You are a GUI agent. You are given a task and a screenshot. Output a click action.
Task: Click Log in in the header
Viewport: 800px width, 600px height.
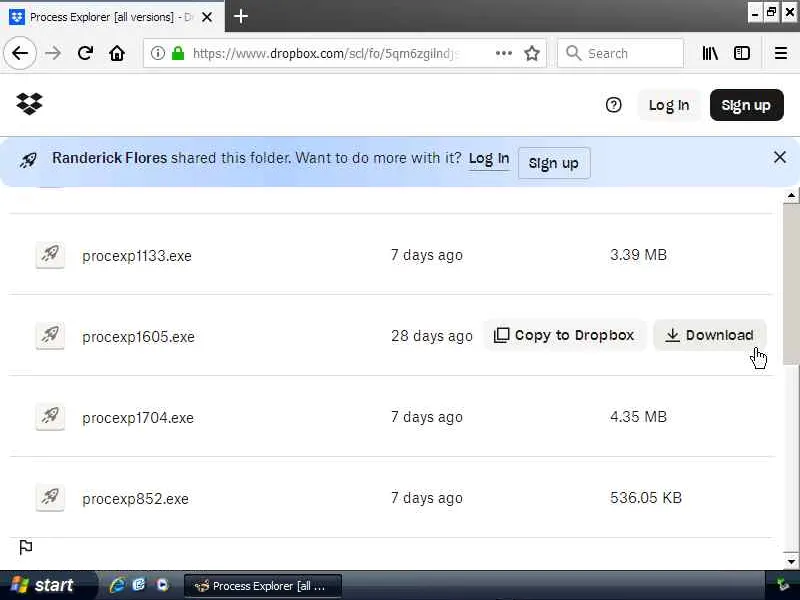click(669, 105)
